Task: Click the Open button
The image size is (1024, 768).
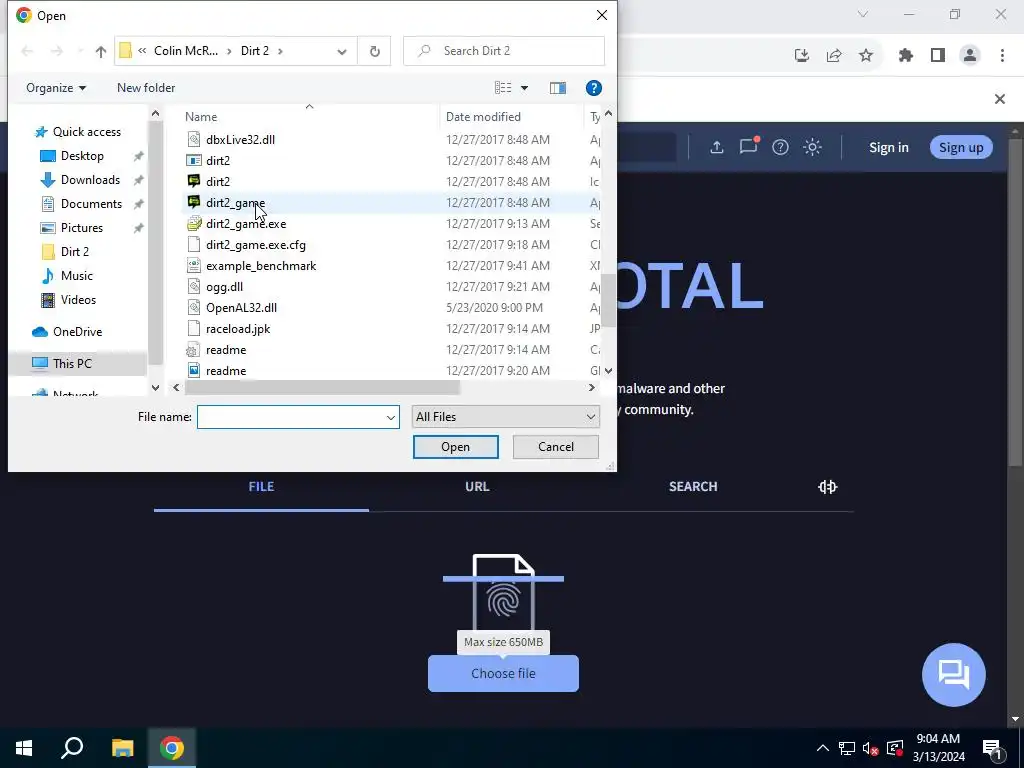Action: [x=455, y=447]
